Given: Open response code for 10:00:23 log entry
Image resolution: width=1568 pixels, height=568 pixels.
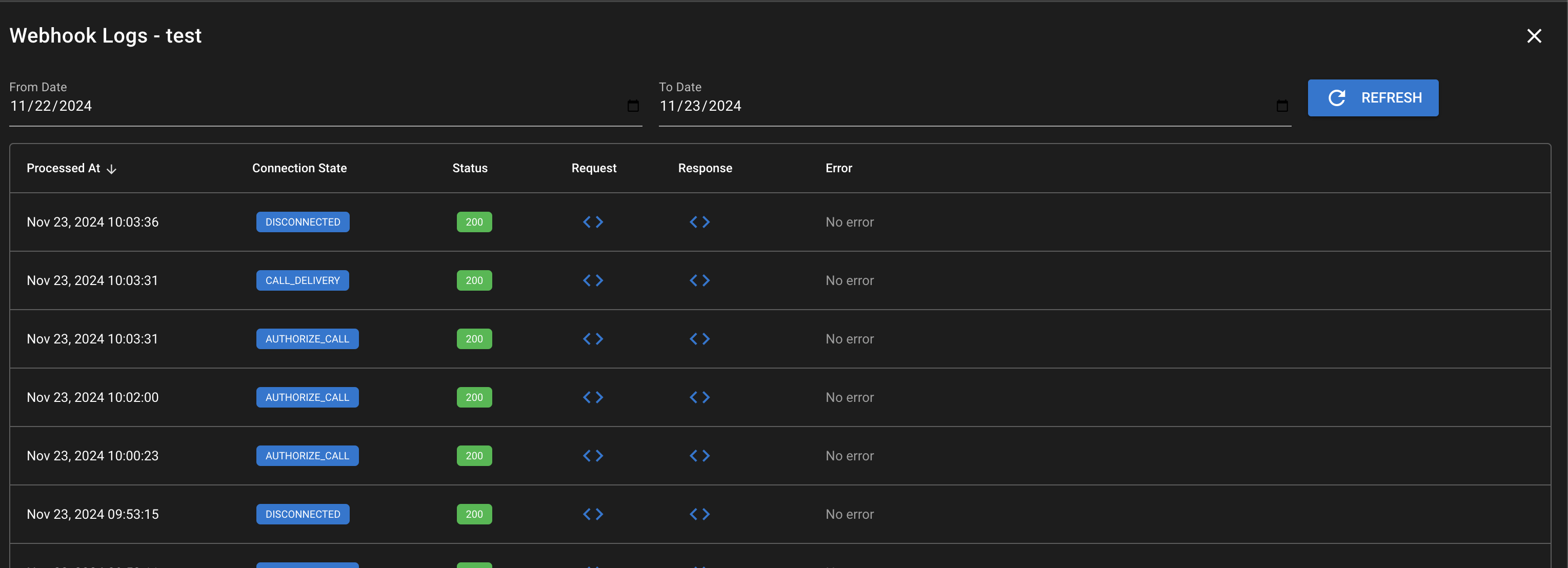Looking at the screenshot, I should coord(699,456).
